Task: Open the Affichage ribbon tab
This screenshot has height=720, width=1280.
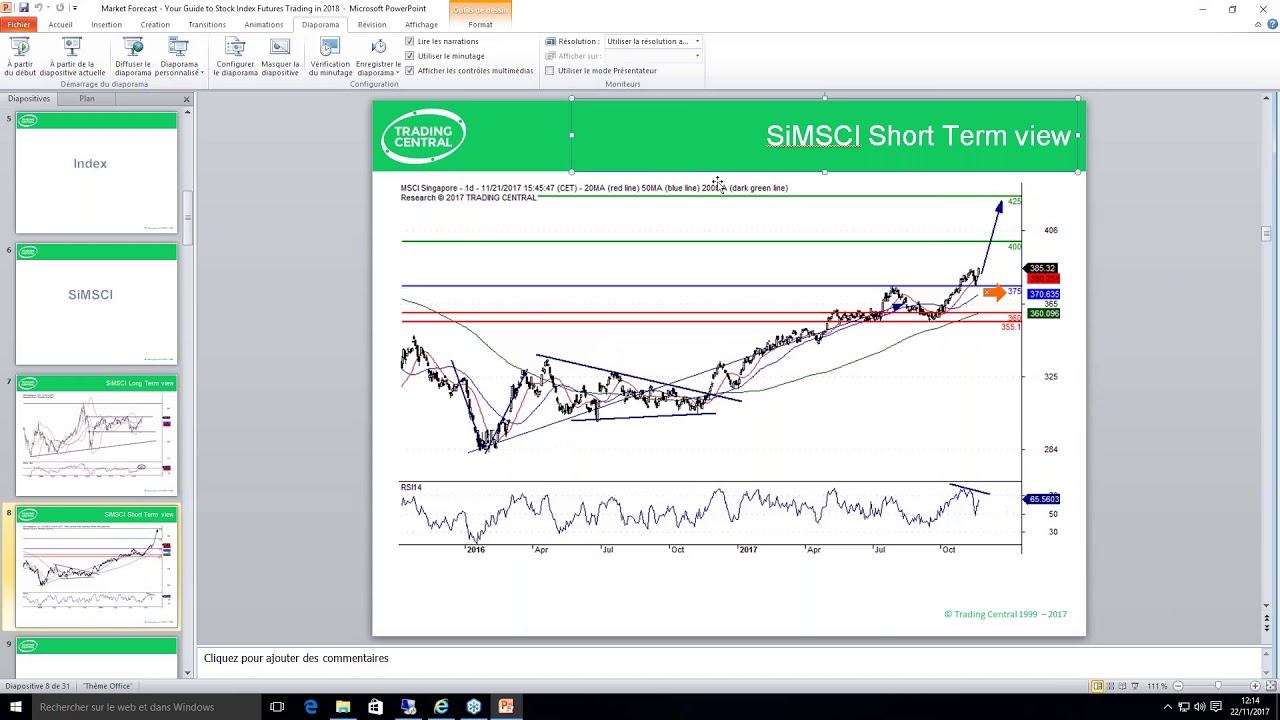Action: point(421,24)
